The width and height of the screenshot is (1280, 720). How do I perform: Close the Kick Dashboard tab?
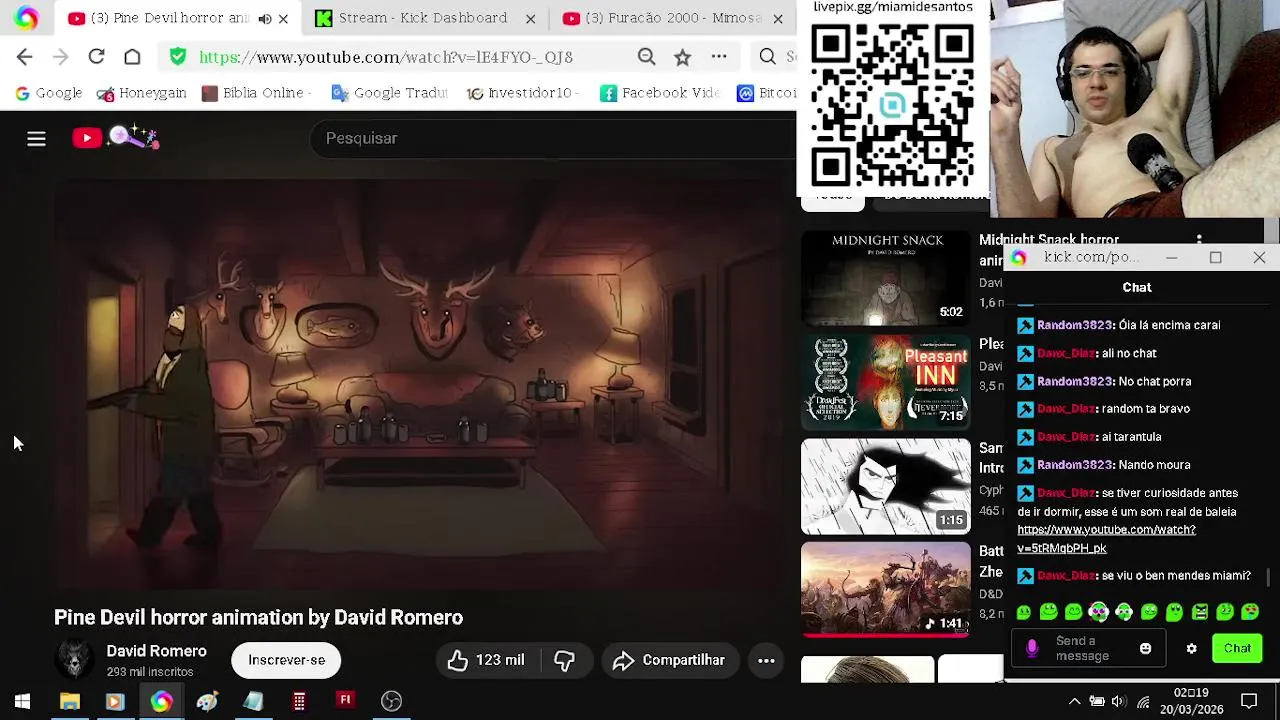[x=530, y=18]
